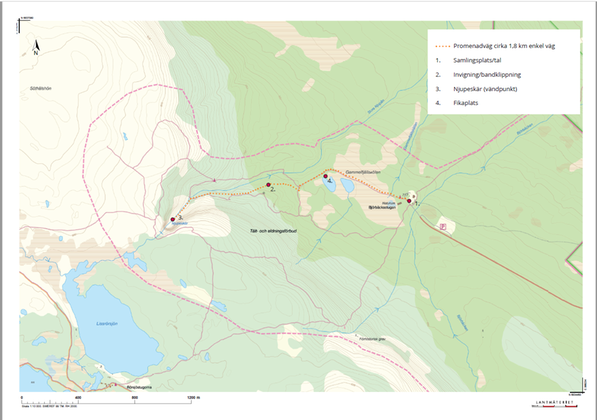Click the parking P symbol on the map
This screenshot has height=420, width=597.
(x=443, y=227)
